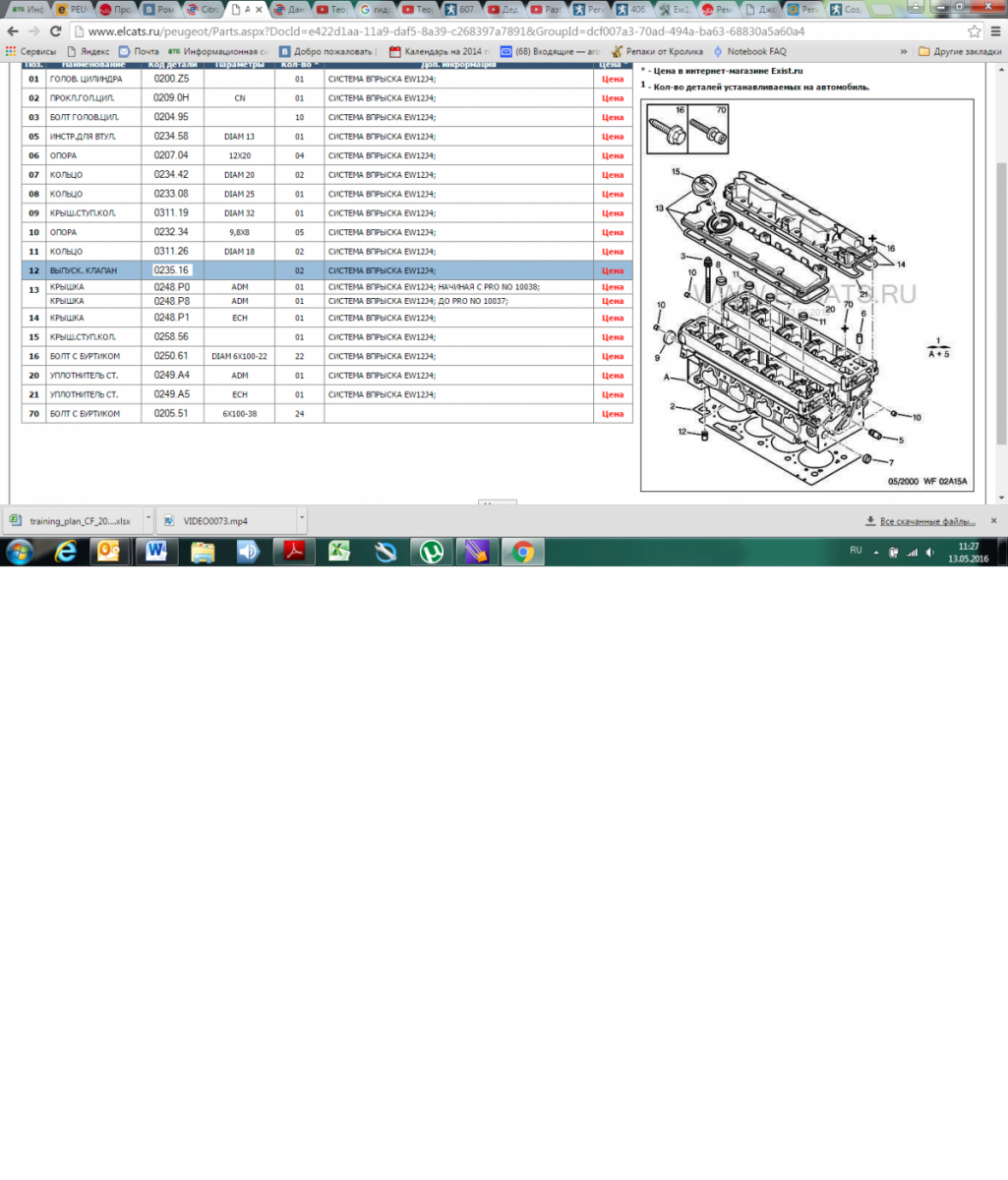This screenshot has height=1180, width=1008.
Task: Open Microsoft Word from the taskbar
Action: point(155,552)
